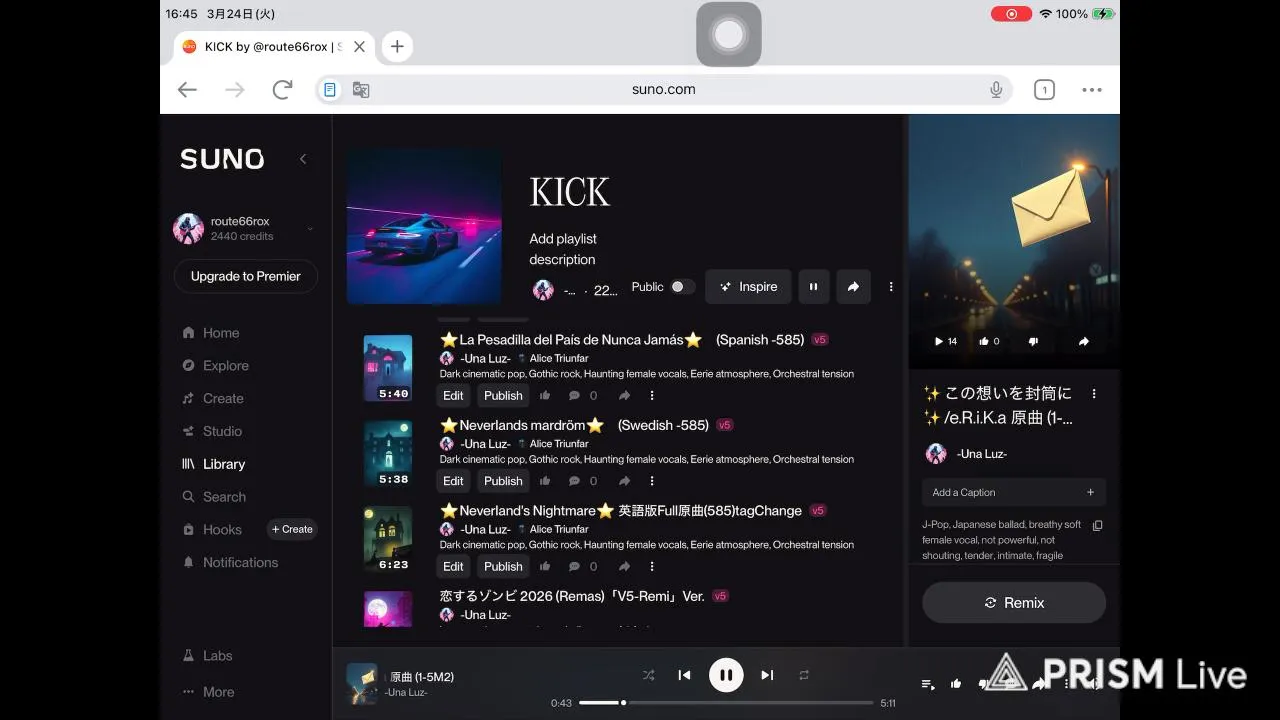Open the browser three-dot menu
This screenshot has height=720, width=1280.
(1092, 89)
